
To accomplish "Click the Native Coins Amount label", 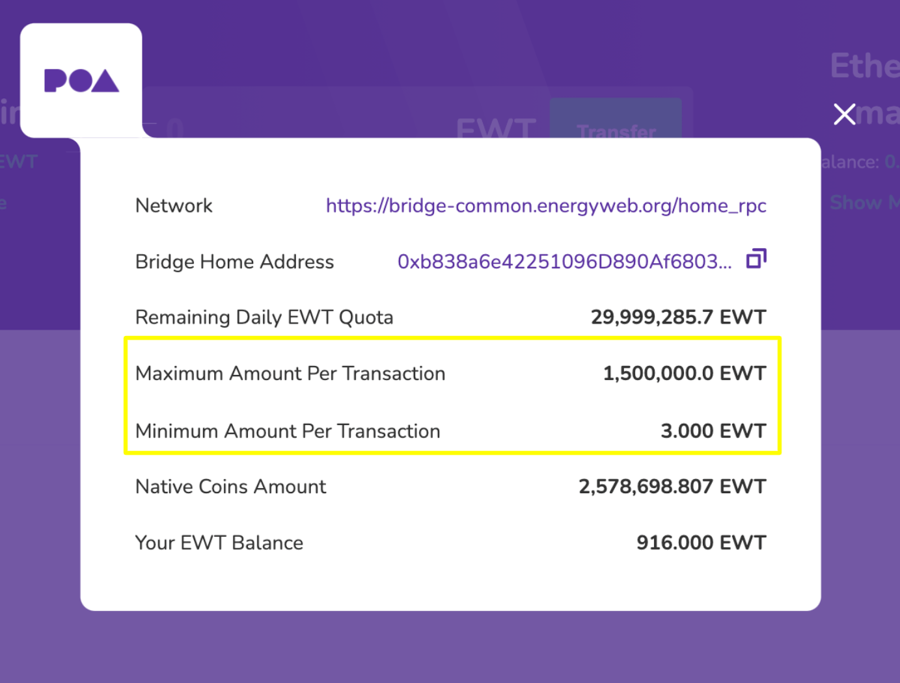I will point(230,487).
